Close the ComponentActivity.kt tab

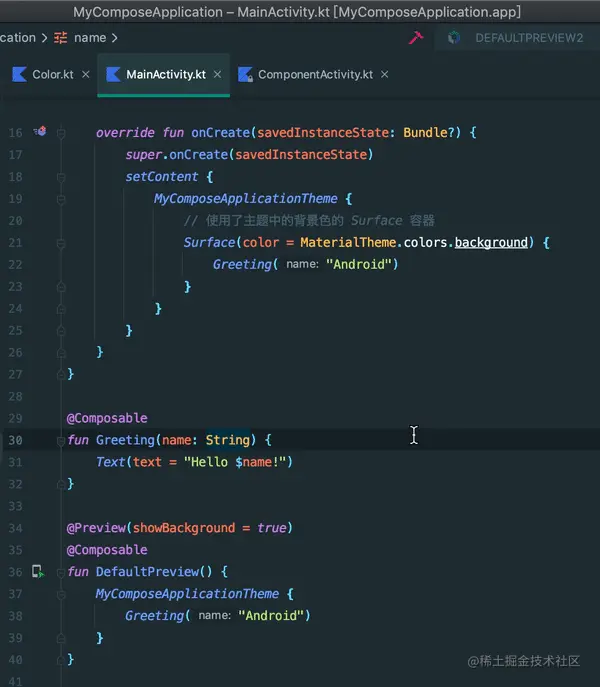point(384,74)
